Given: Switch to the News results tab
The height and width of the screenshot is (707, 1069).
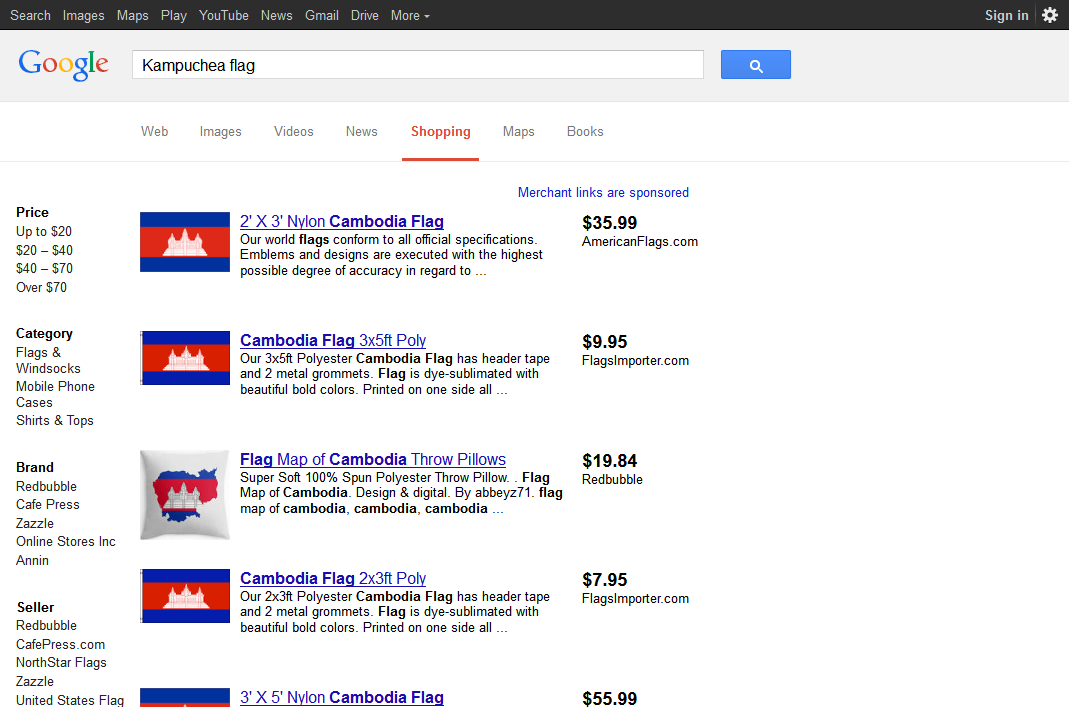Looking at the screenshot, I should pyautogui.click(x=361, y=132).
